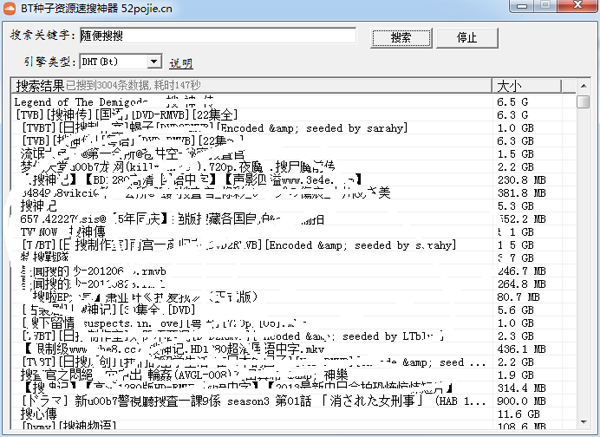Click the 搜索结果 column header
Screen dimensions: 600x437
tap(251, 85)
